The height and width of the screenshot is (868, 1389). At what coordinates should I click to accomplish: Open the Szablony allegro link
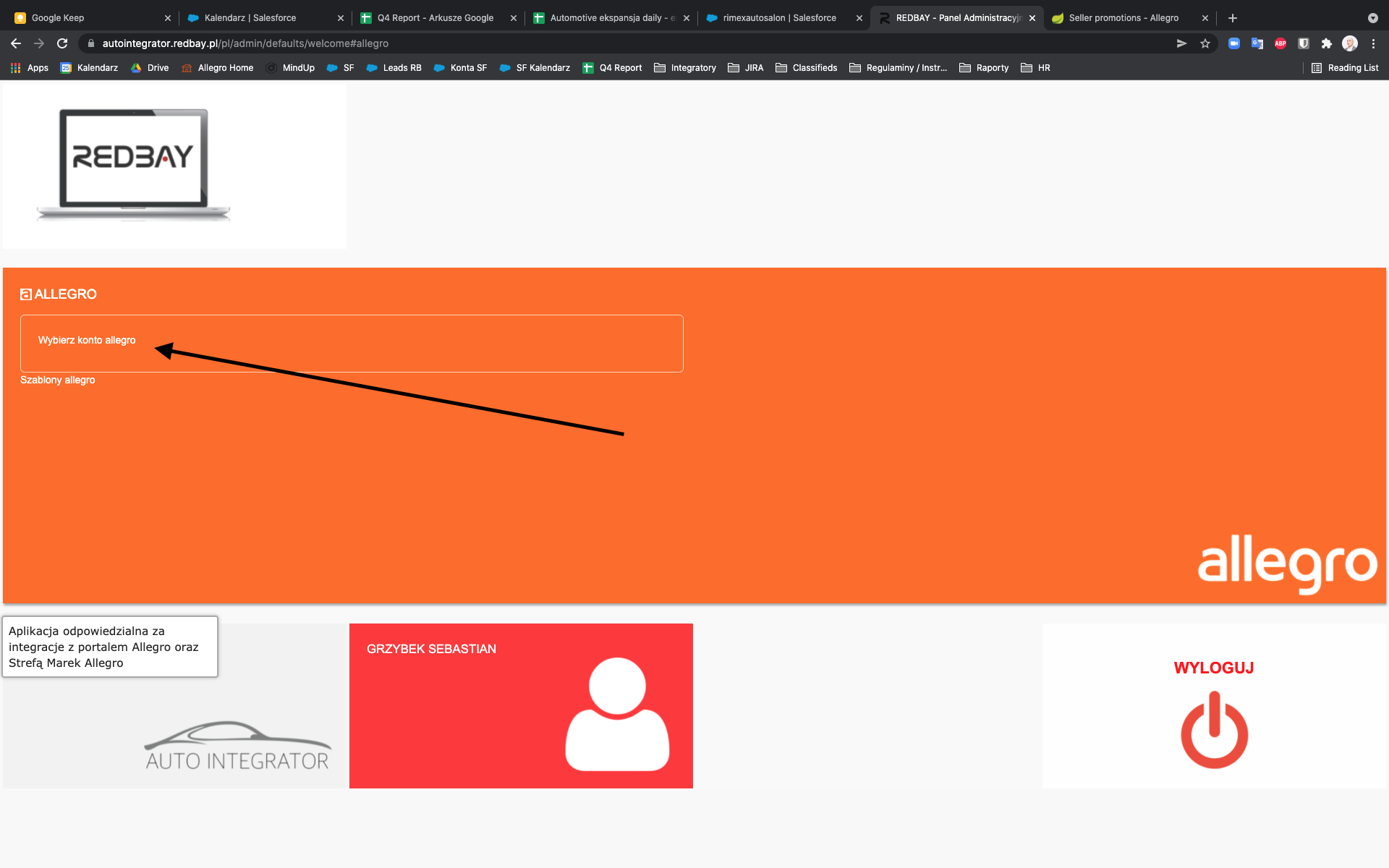click(58, 380)
